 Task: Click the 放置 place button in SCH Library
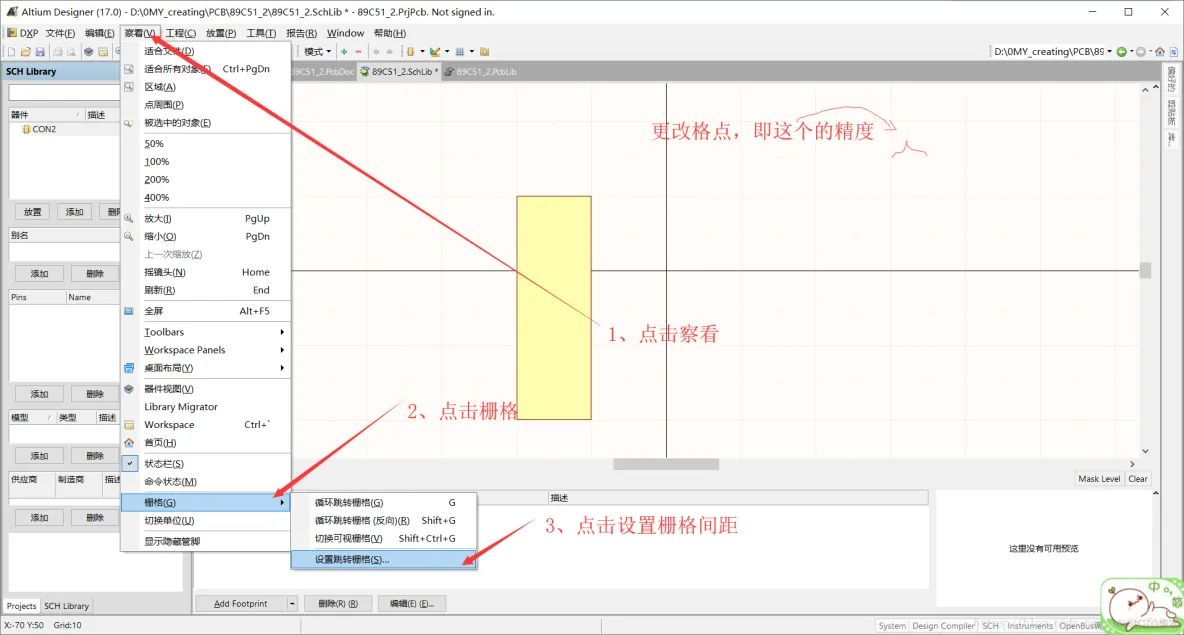pyautogui.click(x=32, y=212)
